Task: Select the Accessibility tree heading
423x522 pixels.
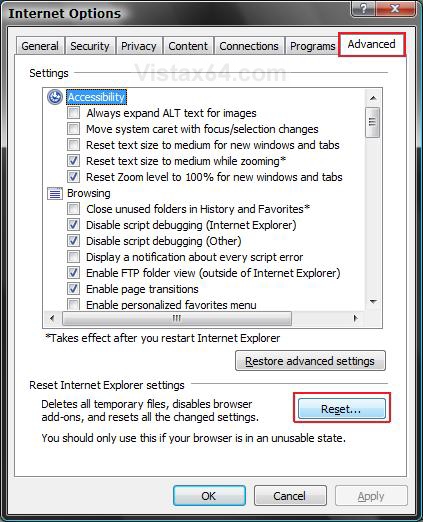Action: click(96, 97)
